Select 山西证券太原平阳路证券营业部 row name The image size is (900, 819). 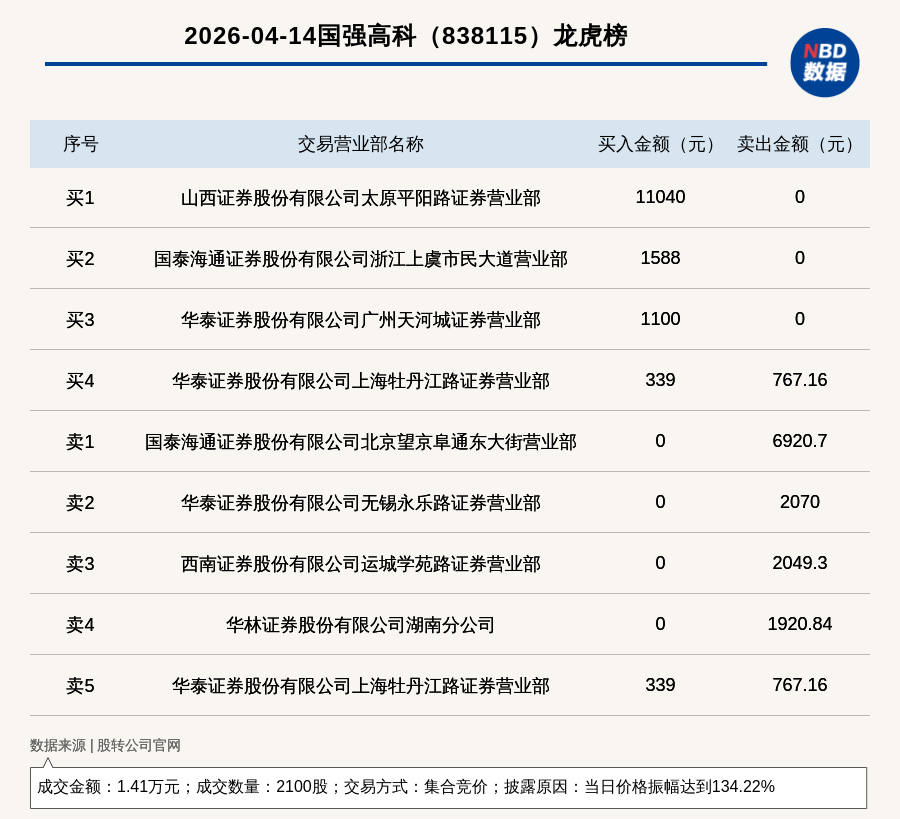tap(360, 198)
